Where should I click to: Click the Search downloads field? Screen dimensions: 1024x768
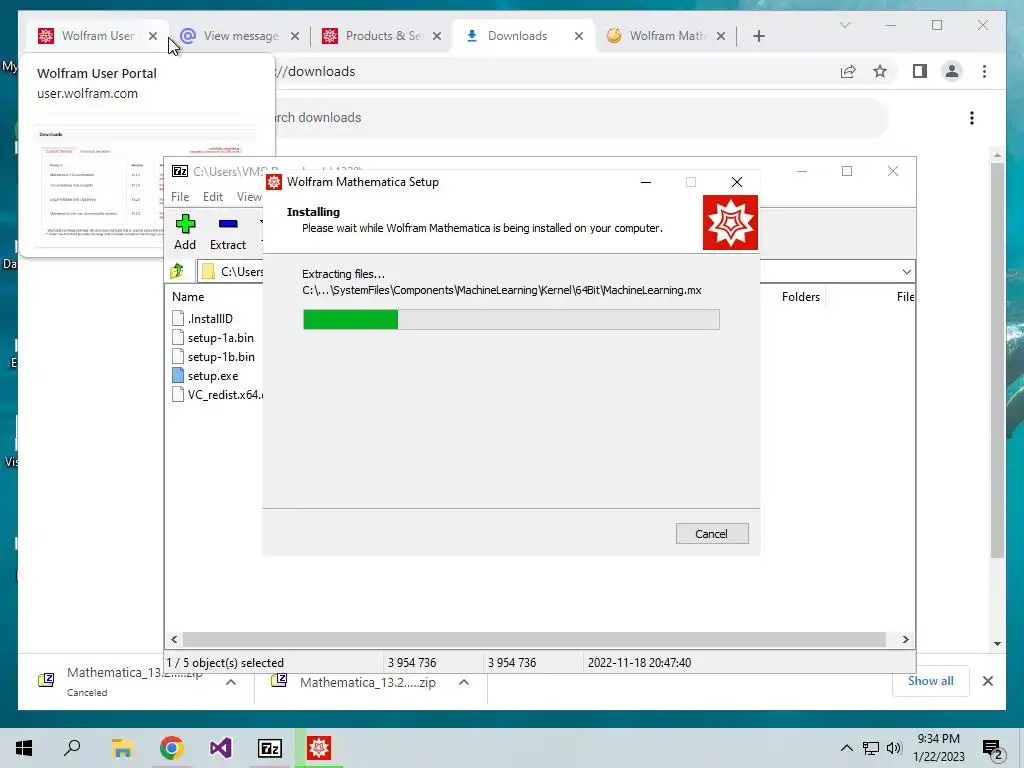pos(581,118)
